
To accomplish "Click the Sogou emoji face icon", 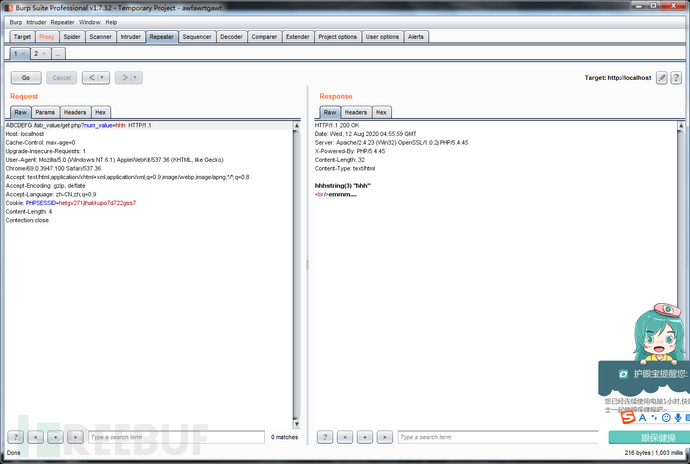I will pyautogui.click(x=666, y=417).
